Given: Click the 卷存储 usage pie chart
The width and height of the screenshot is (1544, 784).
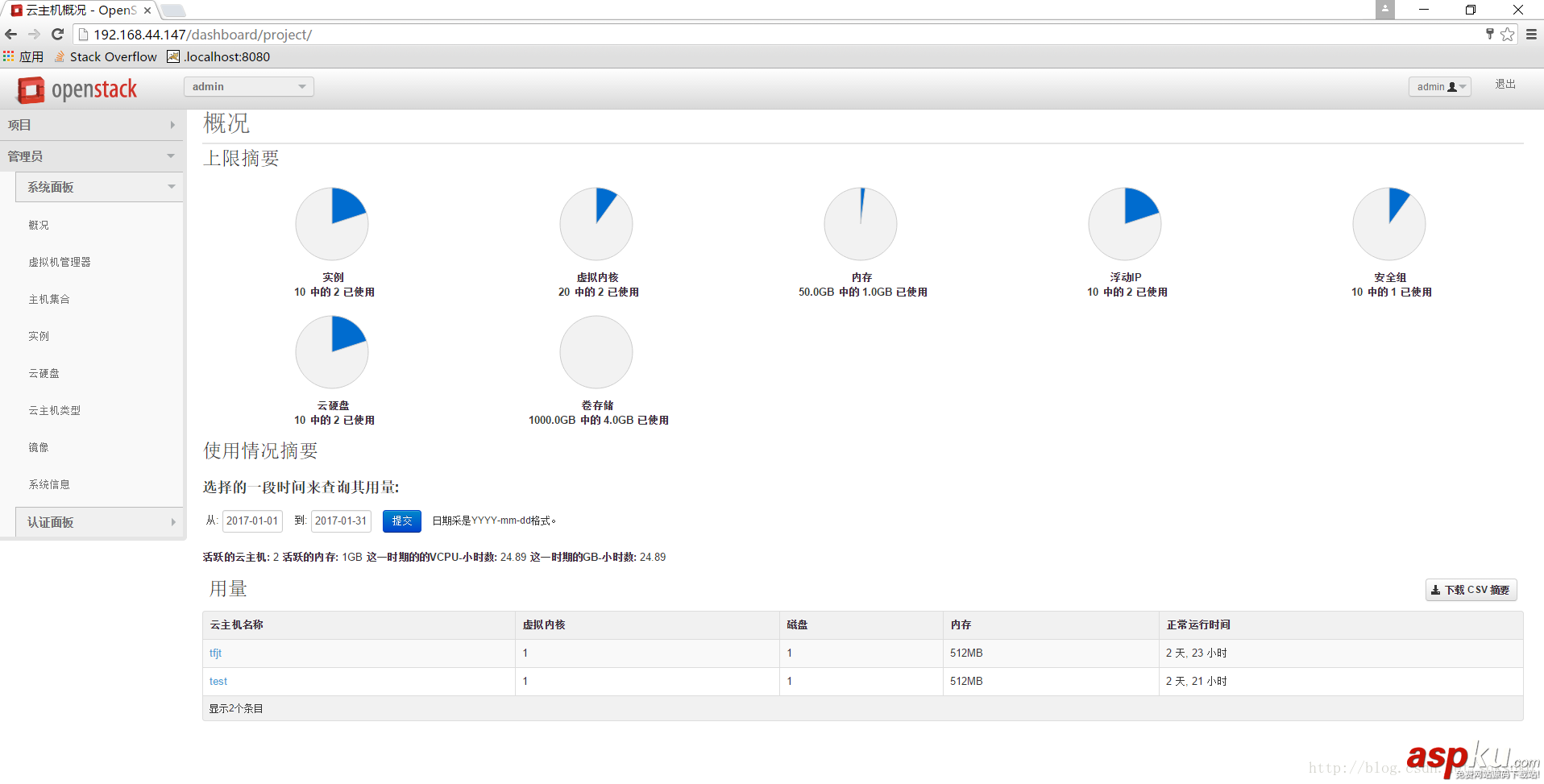Looking at the screenshot, I should coord(596,352).
